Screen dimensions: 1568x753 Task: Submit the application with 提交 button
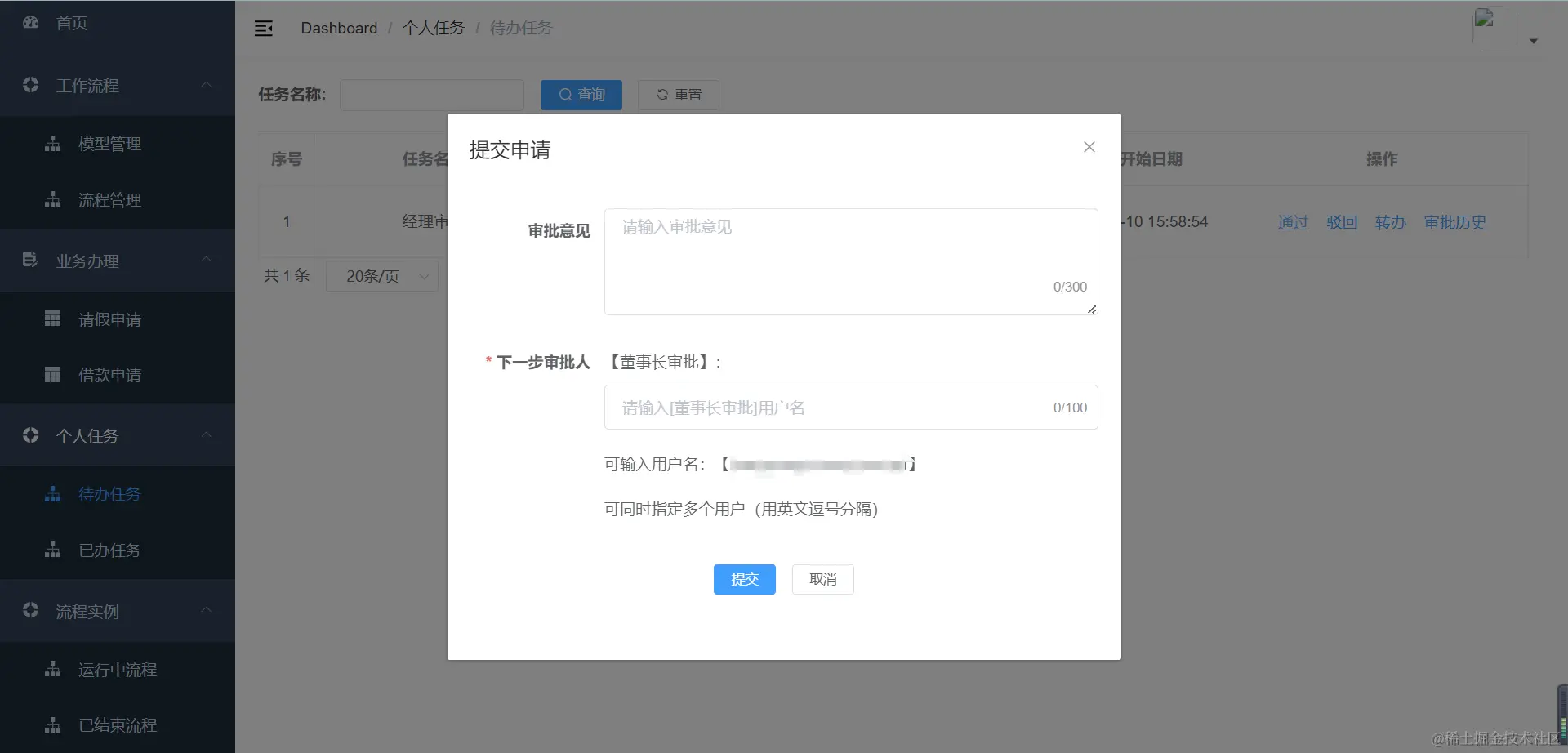(745, 579)
